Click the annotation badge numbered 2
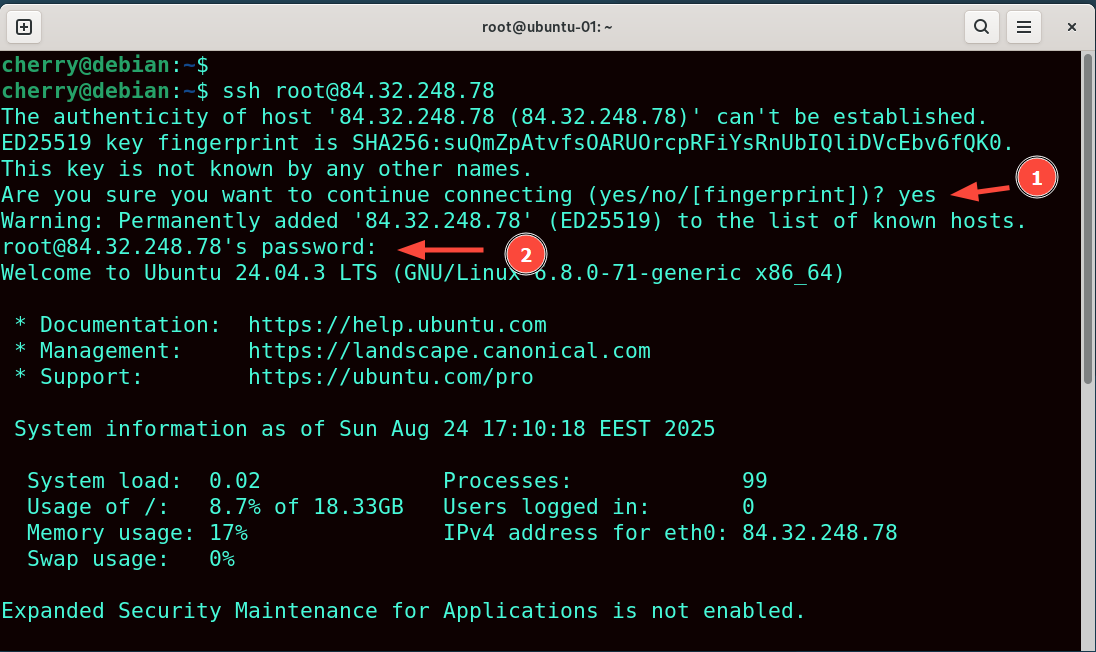 (x=526, y=254)
